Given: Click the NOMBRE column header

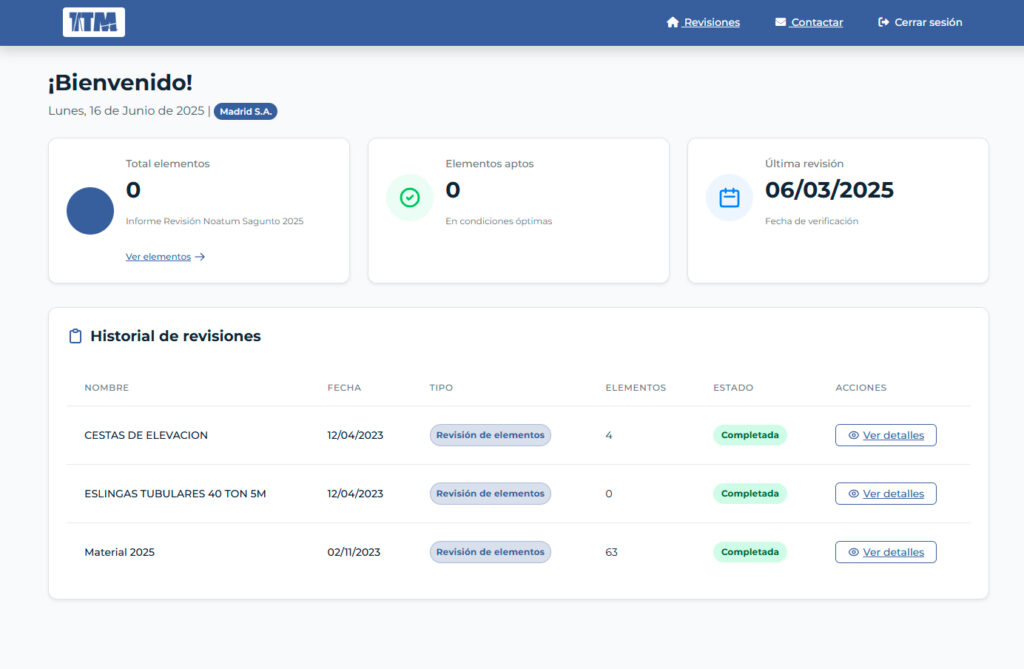Looking at the screenshot, I should 106,387.
